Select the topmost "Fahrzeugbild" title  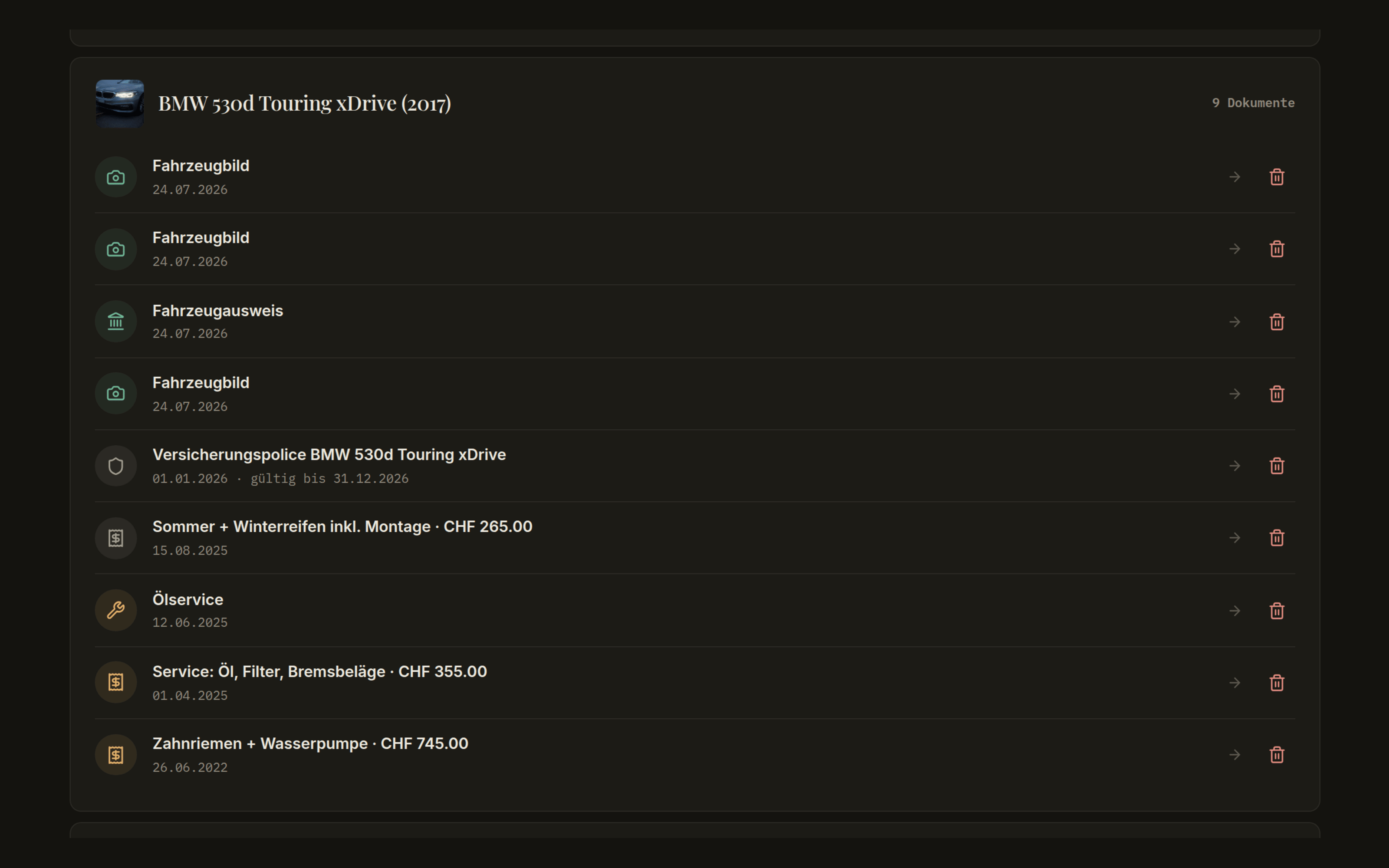click(201, 166)
